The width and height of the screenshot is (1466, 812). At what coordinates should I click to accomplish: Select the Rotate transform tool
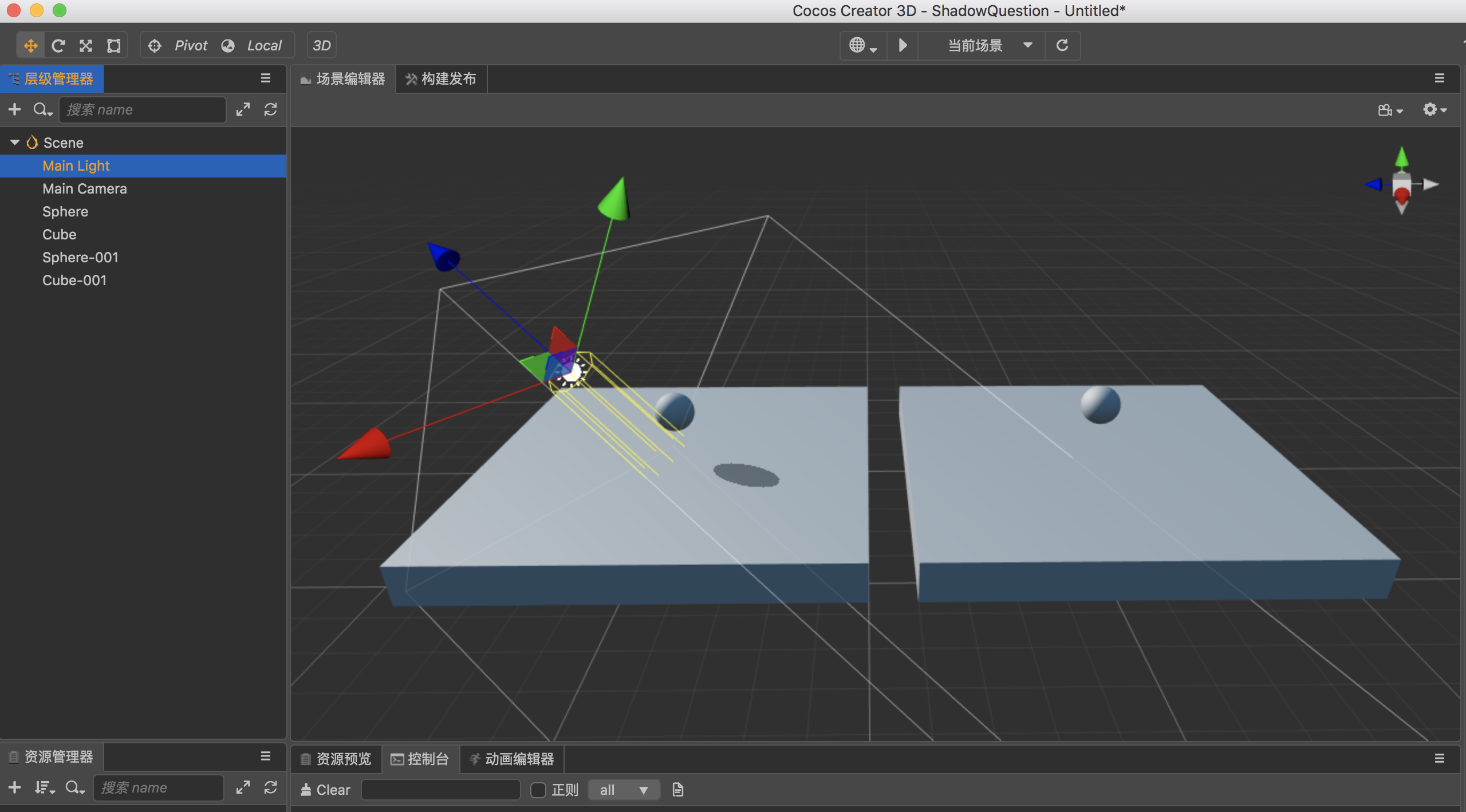click(x=58, y=45)
